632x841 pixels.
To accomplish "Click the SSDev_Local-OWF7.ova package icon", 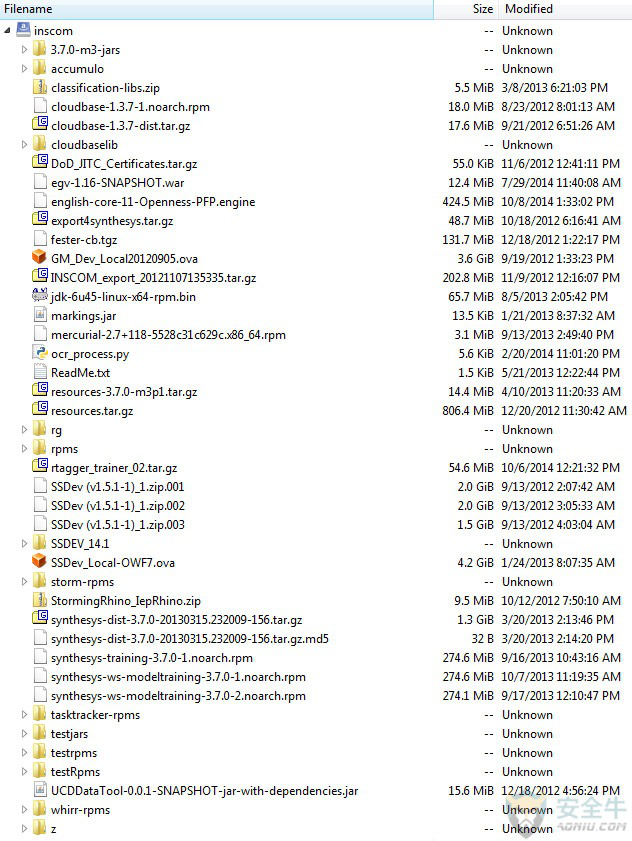I will click(x=40, y=561).
